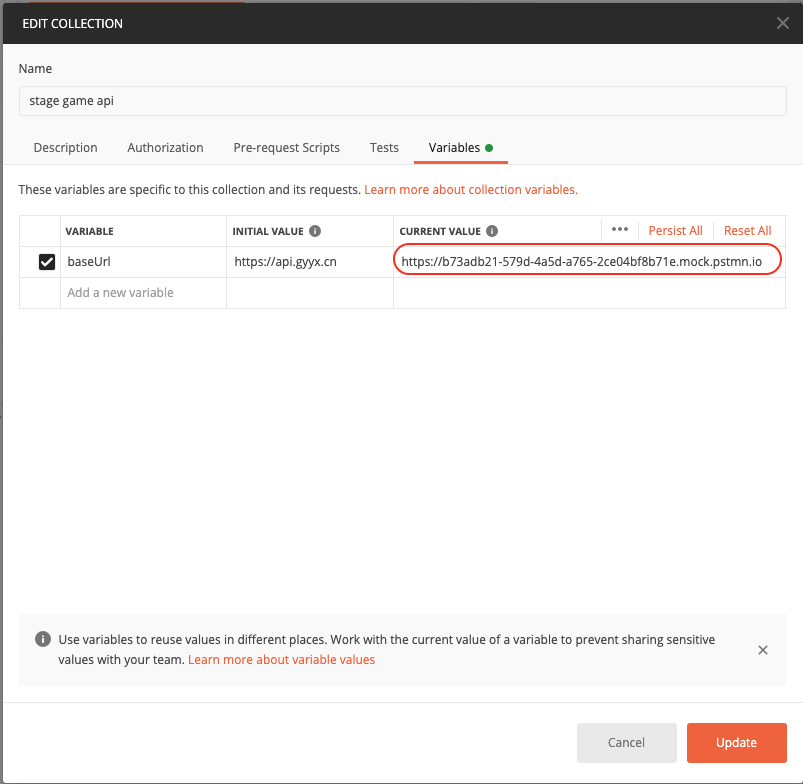The height and width of the screenshot is (784, 803).
Task: Click Add a new variable field
Action: click(x=143, y=292)
